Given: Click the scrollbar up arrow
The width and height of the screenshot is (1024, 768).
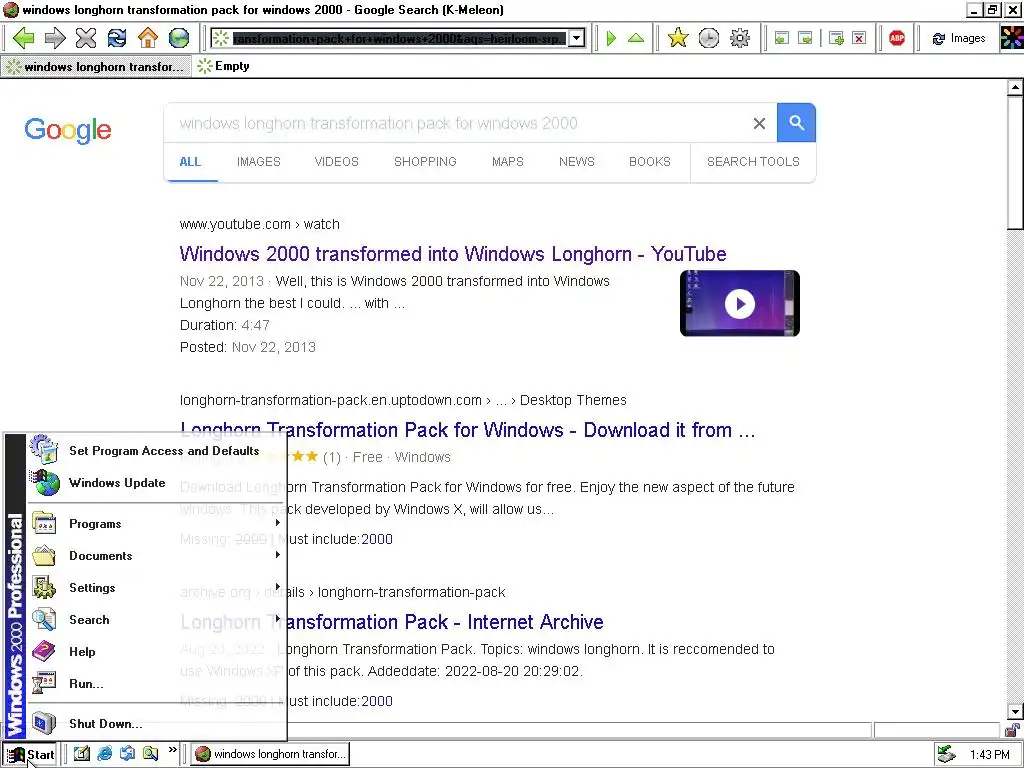Looking at the screenshot, I should (1015, 87).
